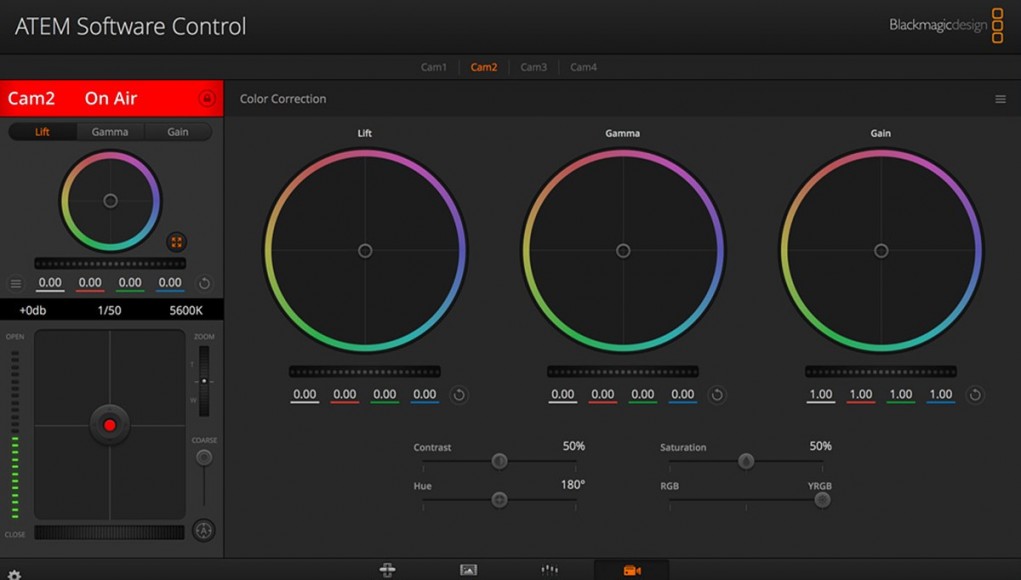1021x580 pixels.
Task: Open settings with the gear icon
Action: tap(14, 574)
